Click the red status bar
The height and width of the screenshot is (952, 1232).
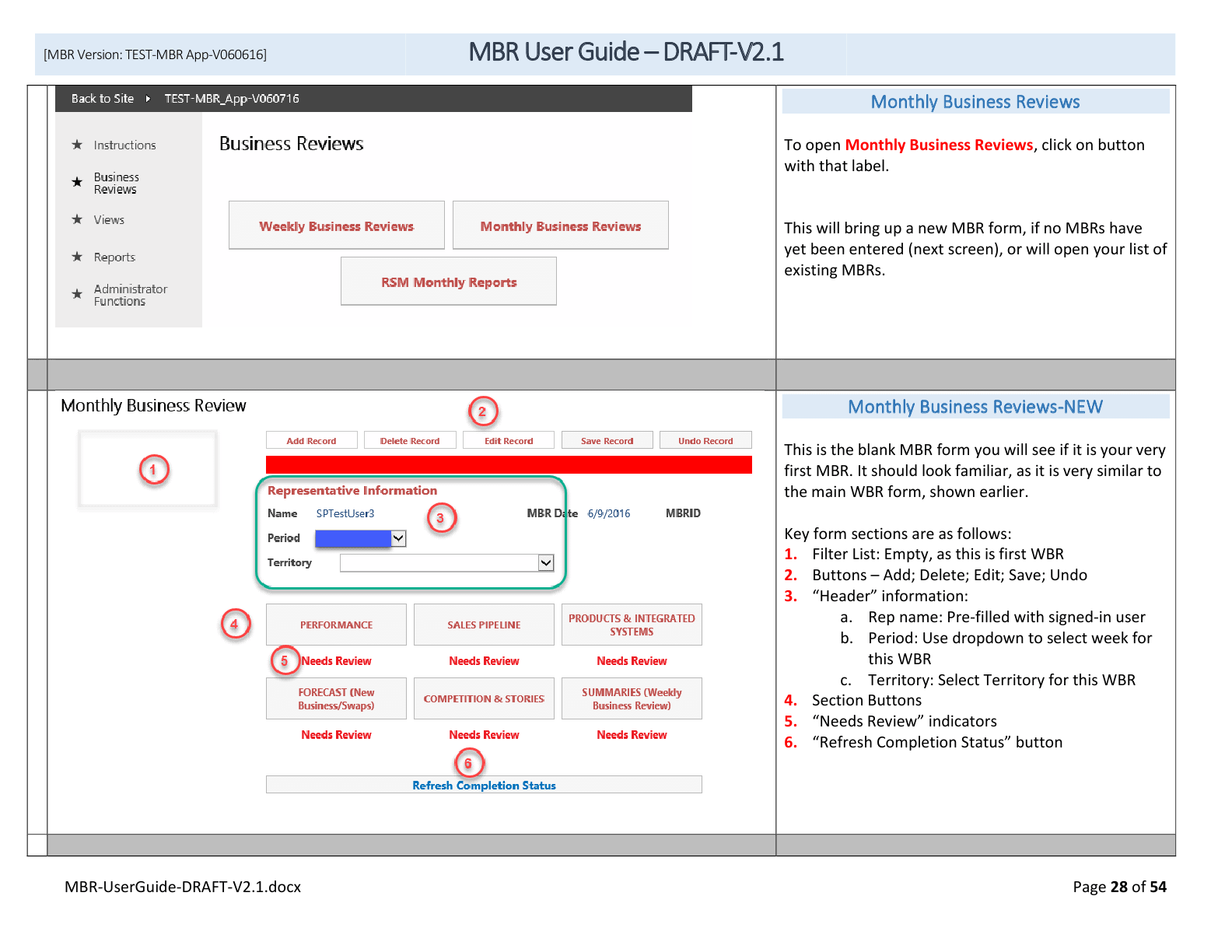click(x=509, y=464)
